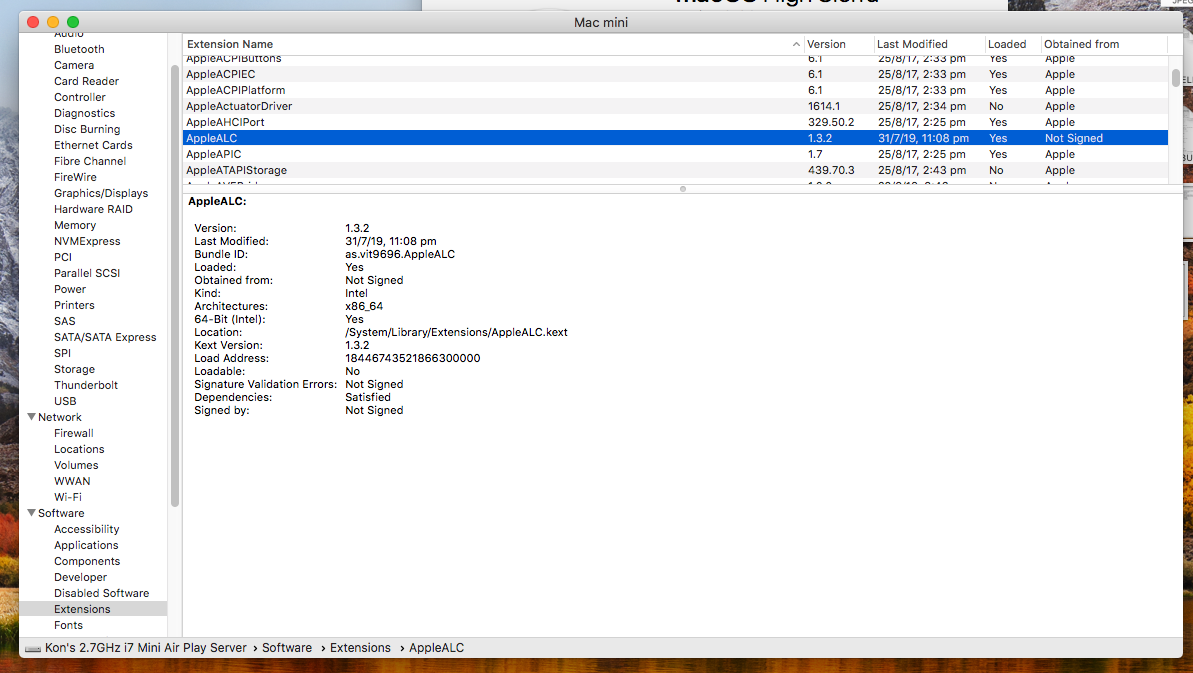The width and height of the screenshot is (1193, 673).
Task: Click Extensions in the path bar
Action: 360,647
